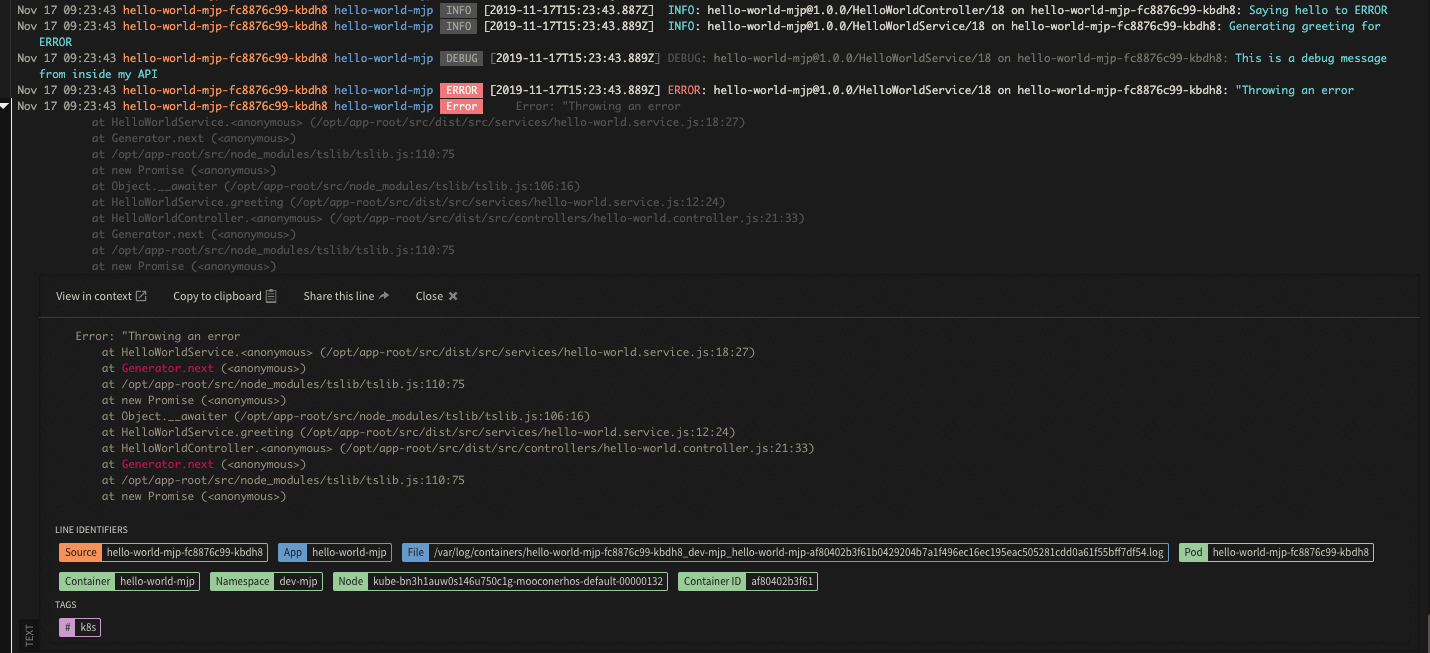Select the DEBUG severity badge
This screenshot has height=653, width=1430.
tap(461, 58)
